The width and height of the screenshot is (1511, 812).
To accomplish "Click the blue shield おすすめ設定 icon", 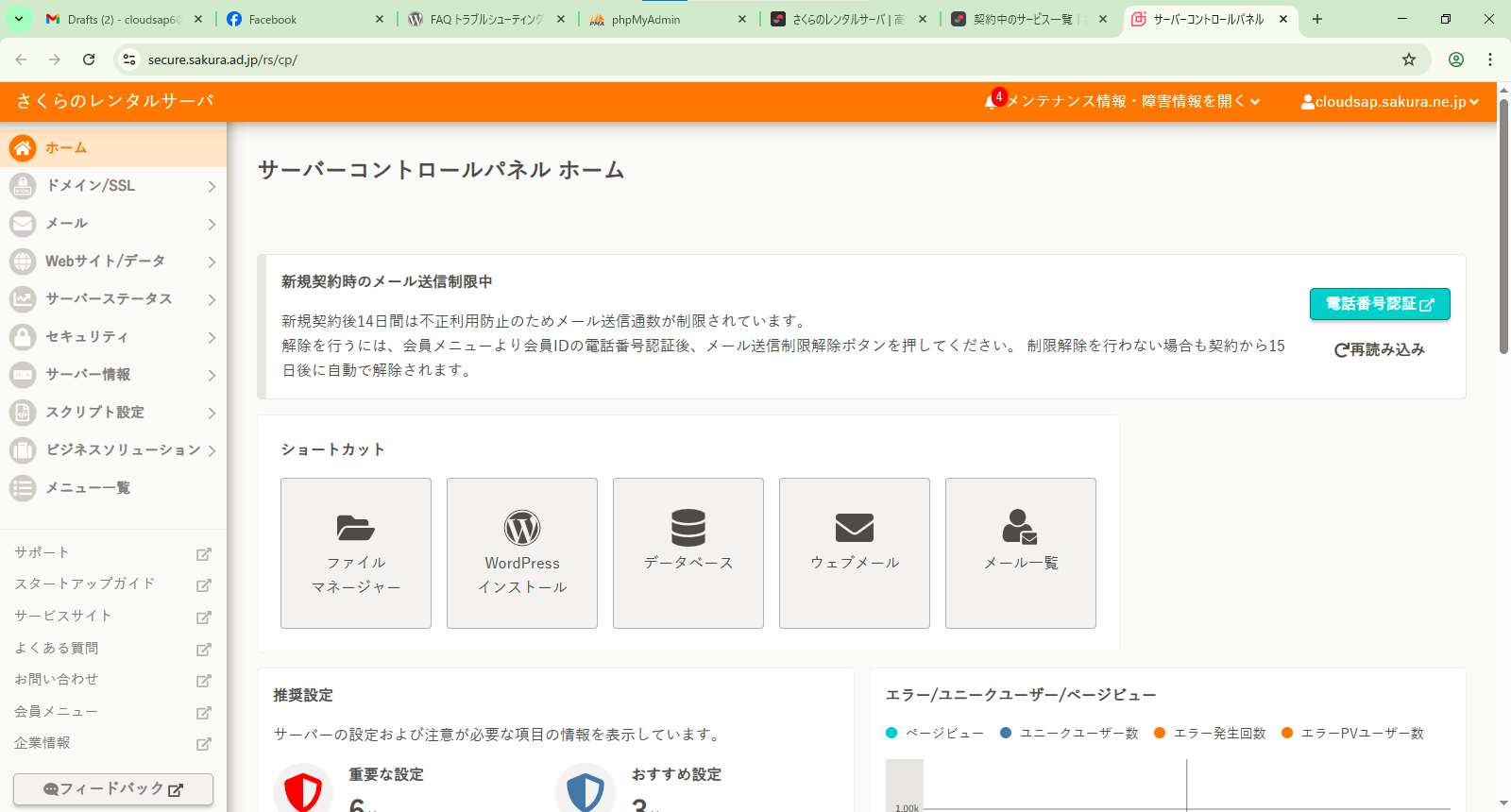I will (586, 791).
